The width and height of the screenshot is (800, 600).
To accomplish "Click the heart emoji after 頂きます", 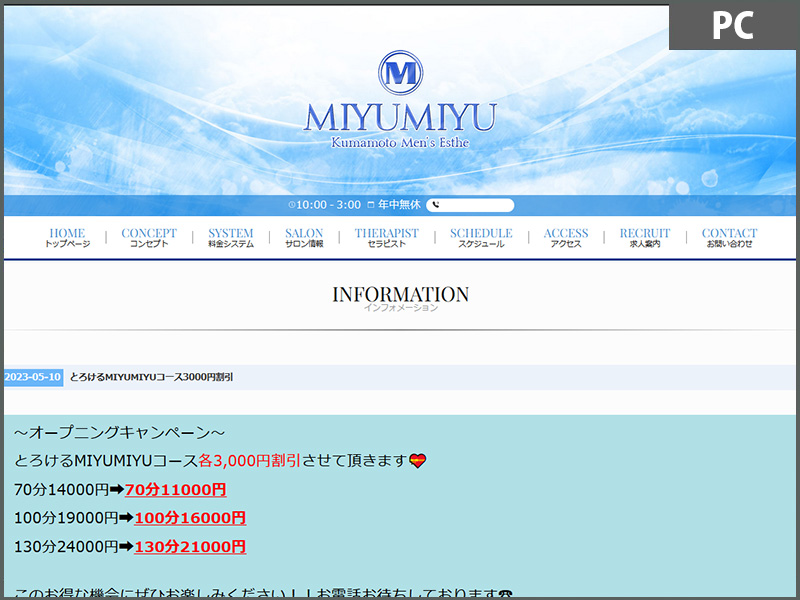I will click(x=418, y=461).
